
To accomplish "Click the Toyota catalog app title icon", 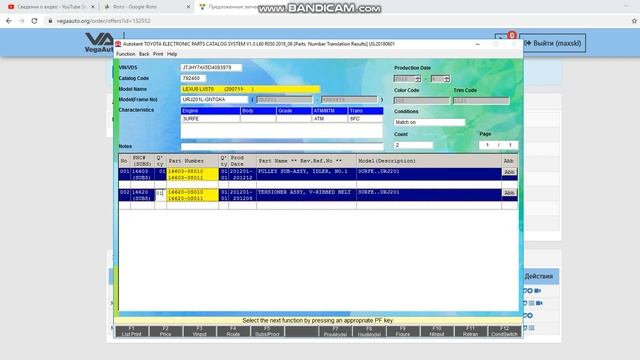I will [x=118, y=44].
